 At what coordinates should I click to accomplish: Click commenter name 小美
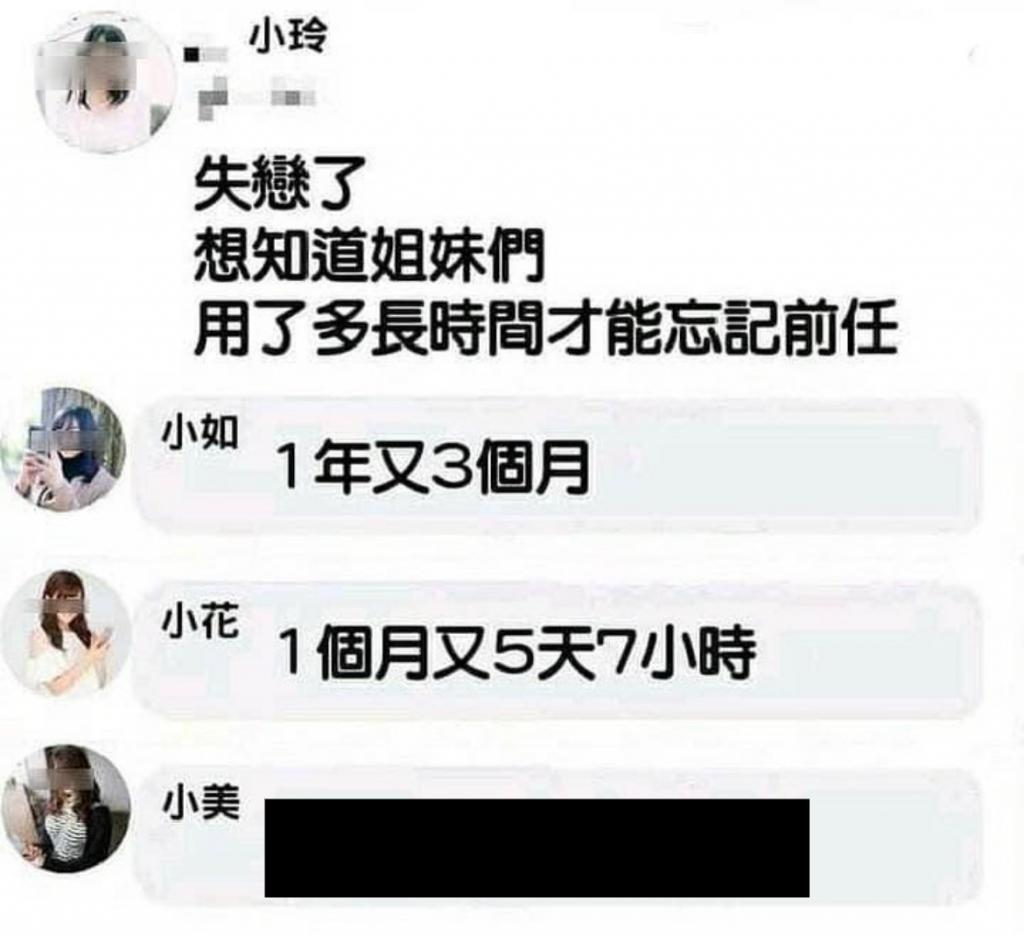tap(200, 804)
